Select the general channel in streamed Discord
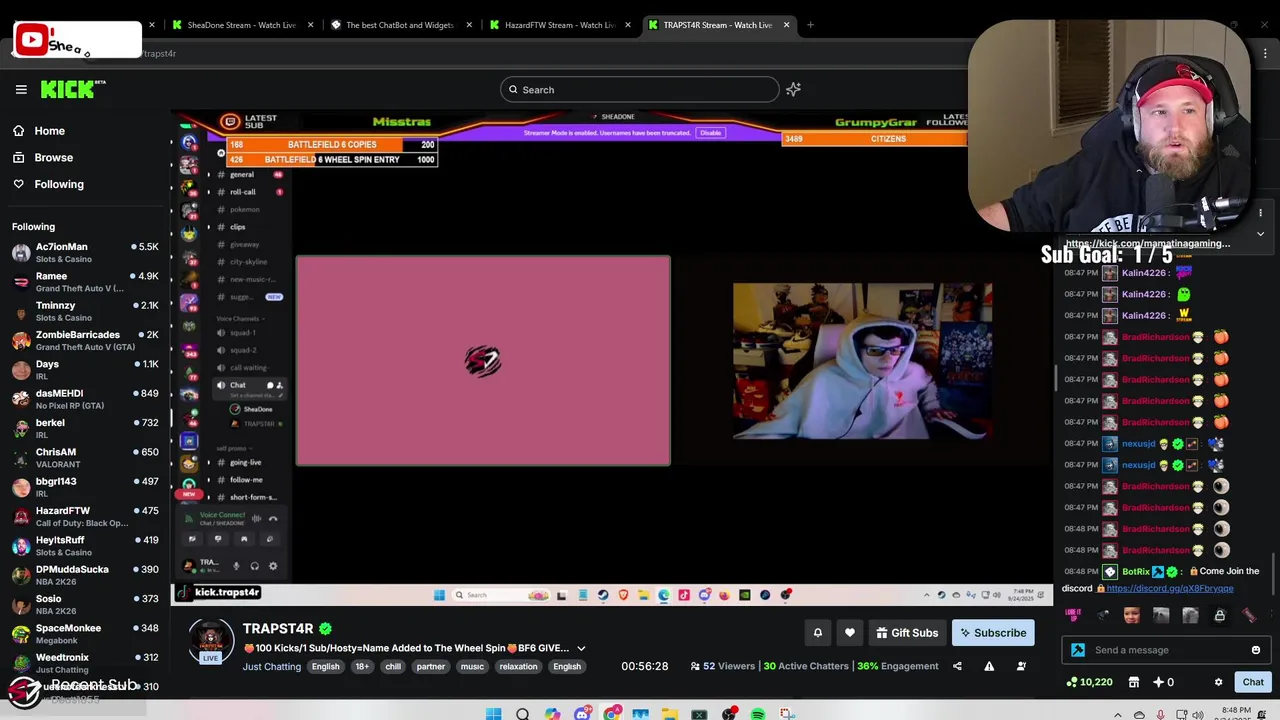The image size is (1280, 720). (242, 175)
